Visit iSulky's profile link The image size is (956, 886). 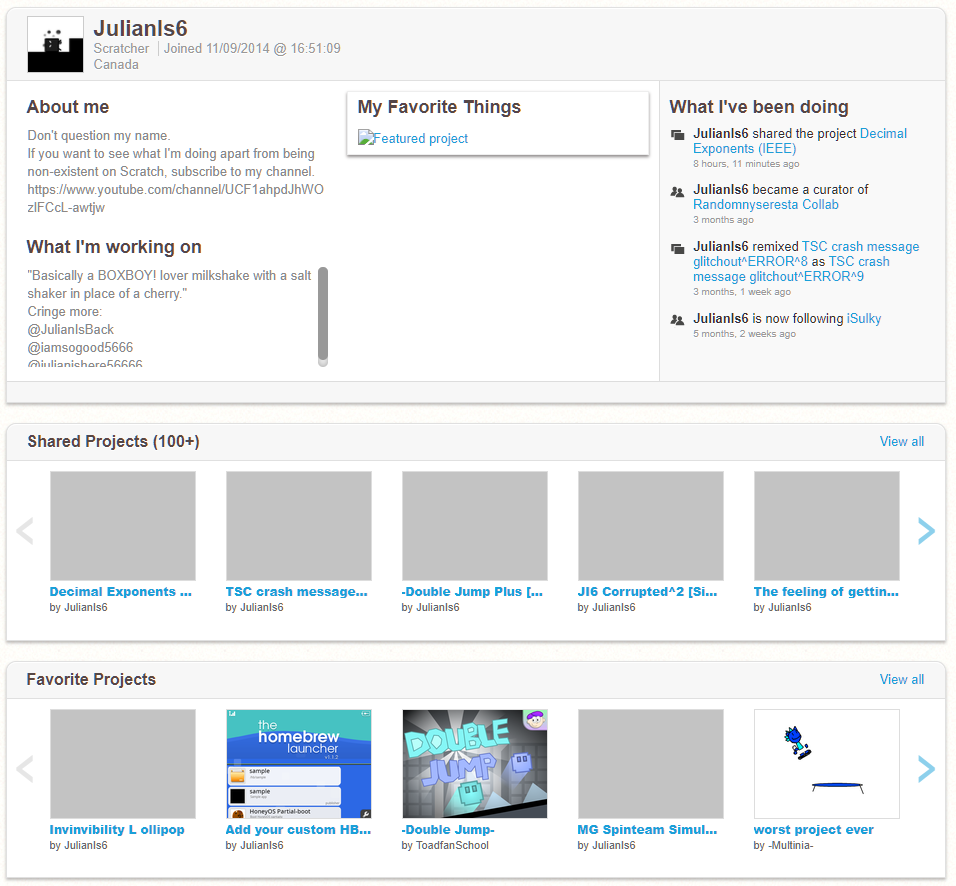click(x=864, y=319)
